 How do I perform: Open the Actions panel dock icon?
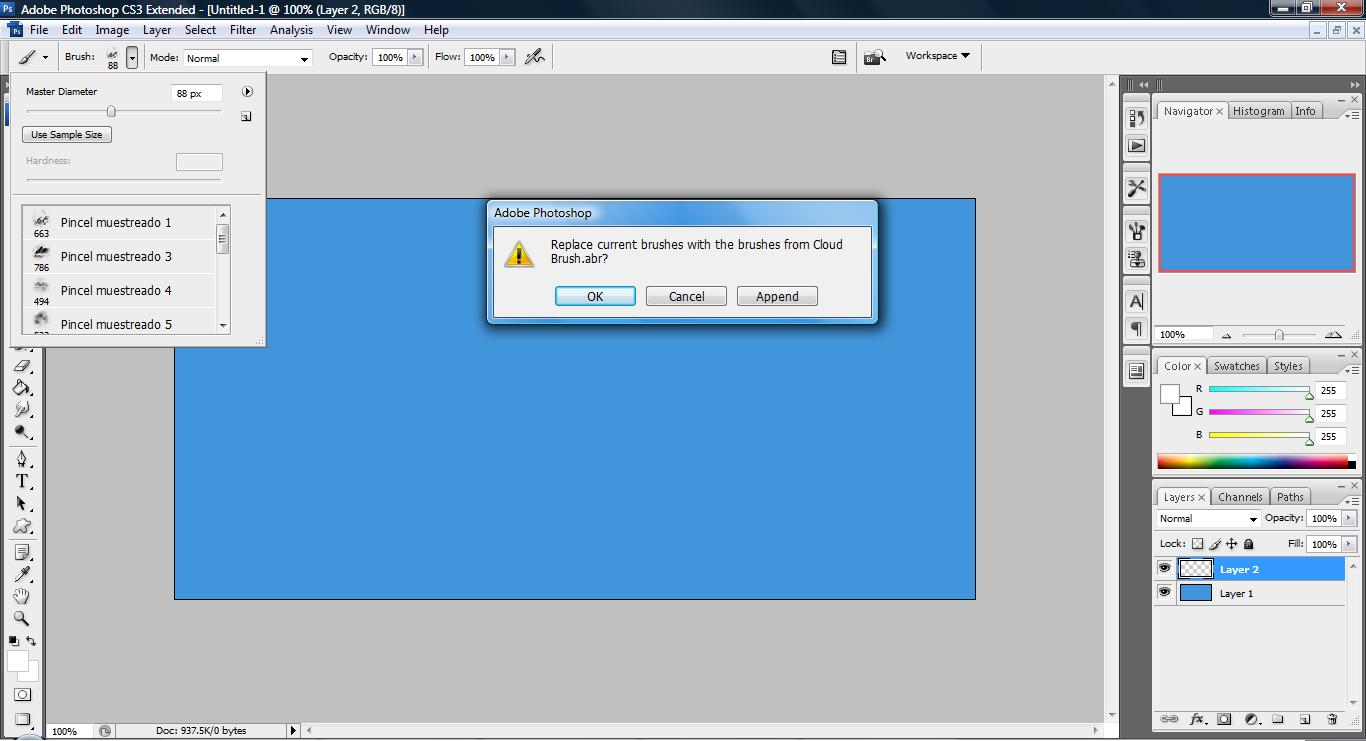pos(1136,146)
